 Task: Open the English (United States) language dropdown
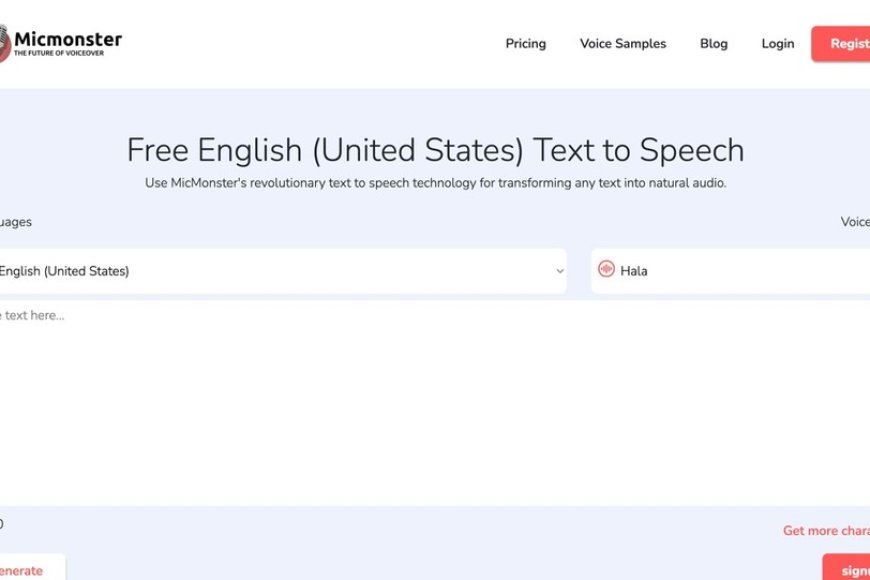click(282, 271)
